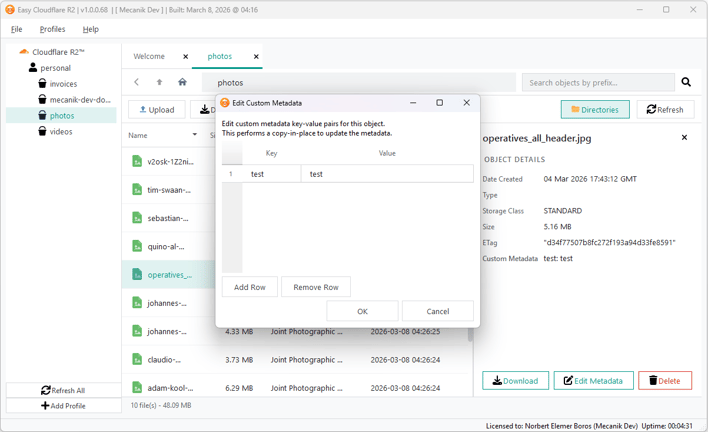
Task: Click image file icon for quino-al-...
Action: tap(137, 246)
